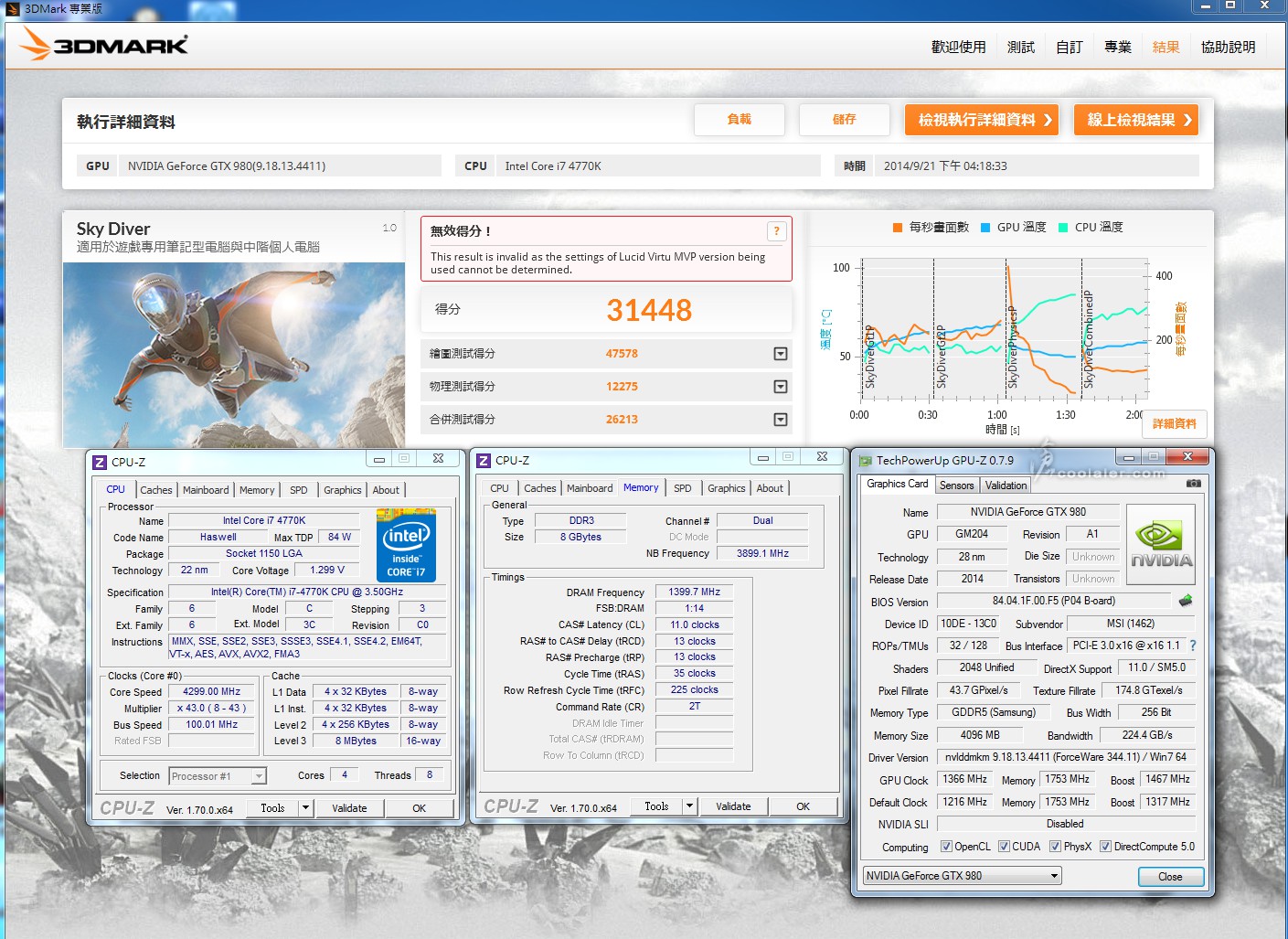Toggle the OpenCL checkbox in GPU-Z
This screenshot has height=939, width=1288.
tap(946, 847)
